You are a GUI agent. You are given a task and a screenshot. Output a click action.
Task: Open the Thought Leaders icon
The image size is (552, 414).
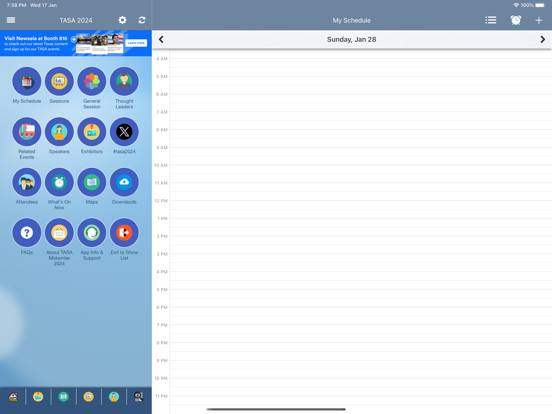124,81
